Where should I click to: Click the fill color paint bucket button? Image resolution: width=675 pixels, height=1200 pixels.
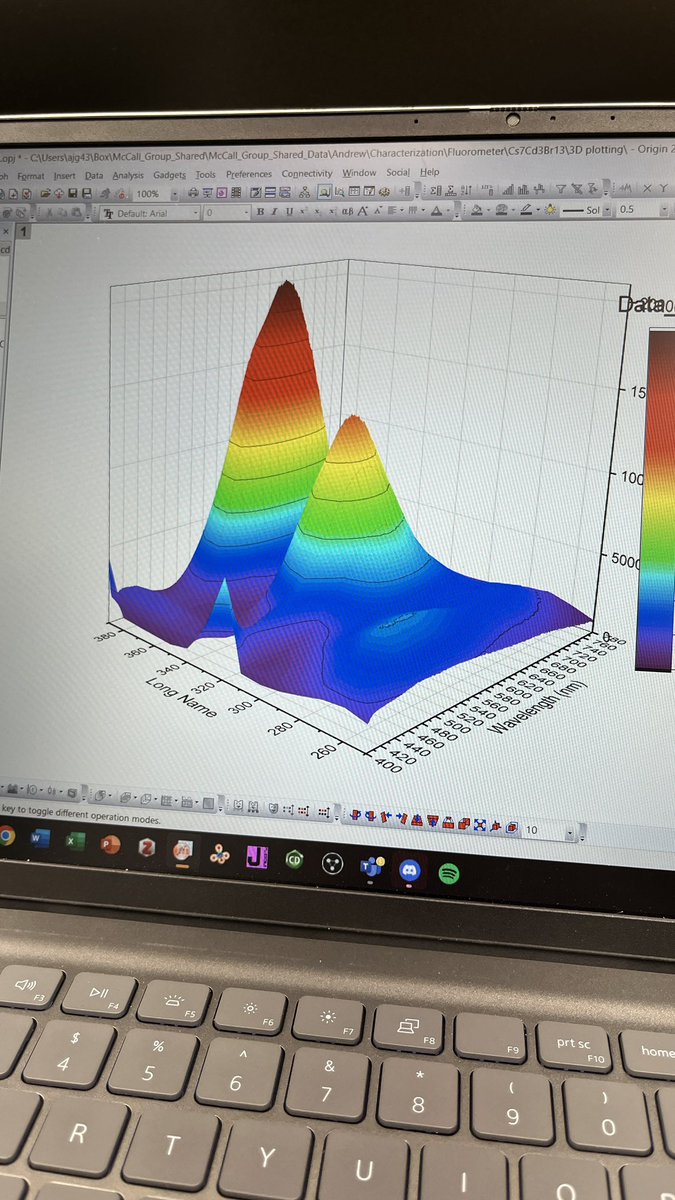point(476,211)
